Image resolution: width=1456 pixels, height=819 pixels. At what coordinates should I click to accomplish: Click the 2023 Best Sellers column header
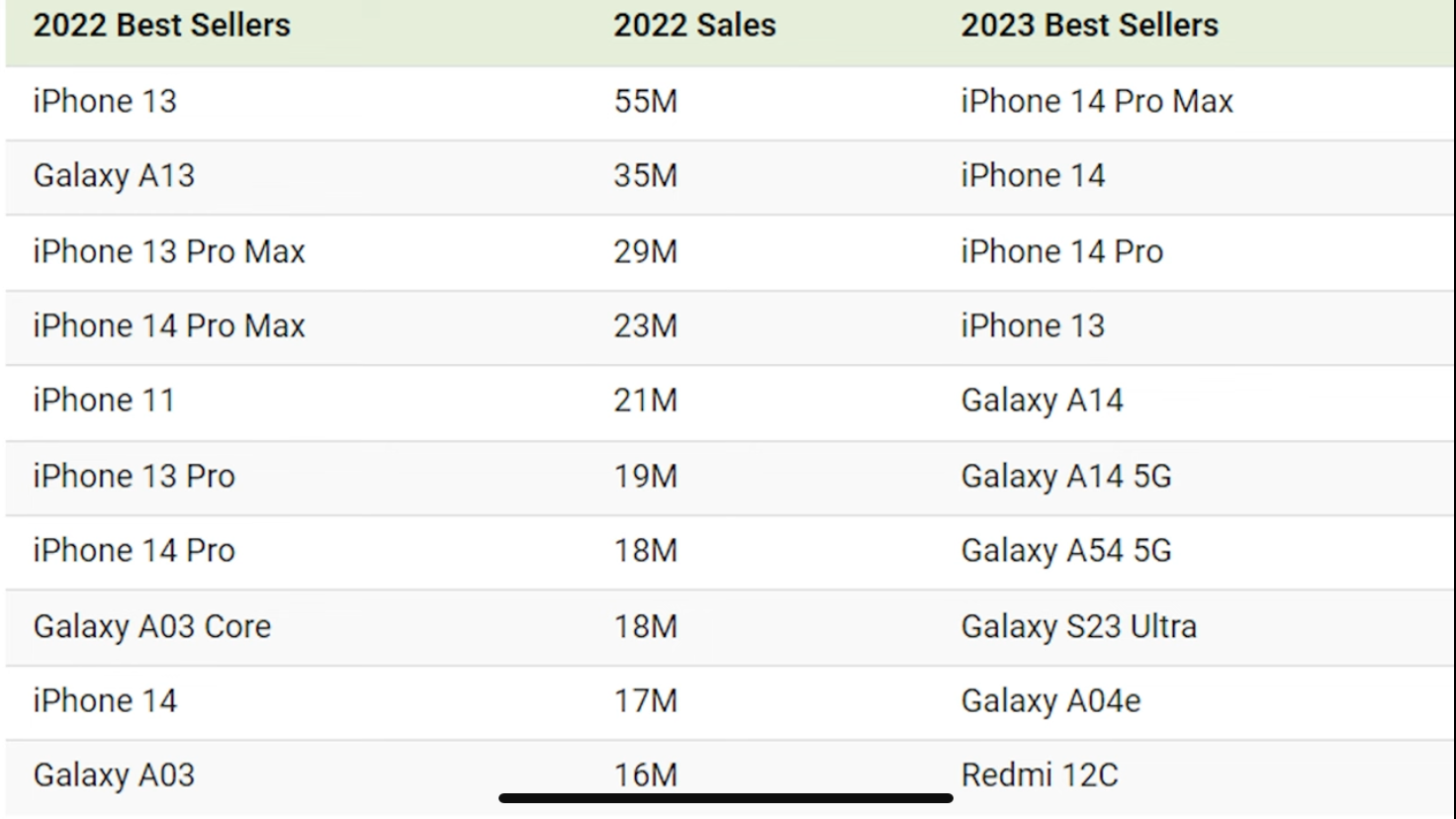coord(1090,26)
